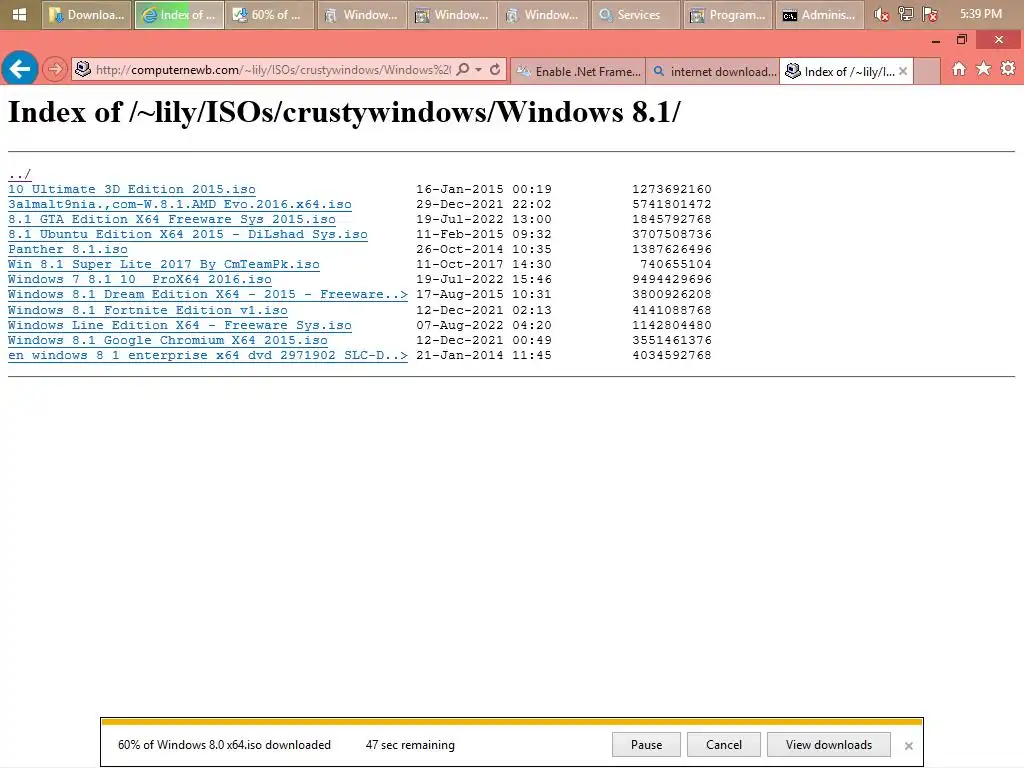Pause the Windows 8.0 x64.iso download
The image size is (1024, 768).
pyautogui.click(x=647, y=744)
